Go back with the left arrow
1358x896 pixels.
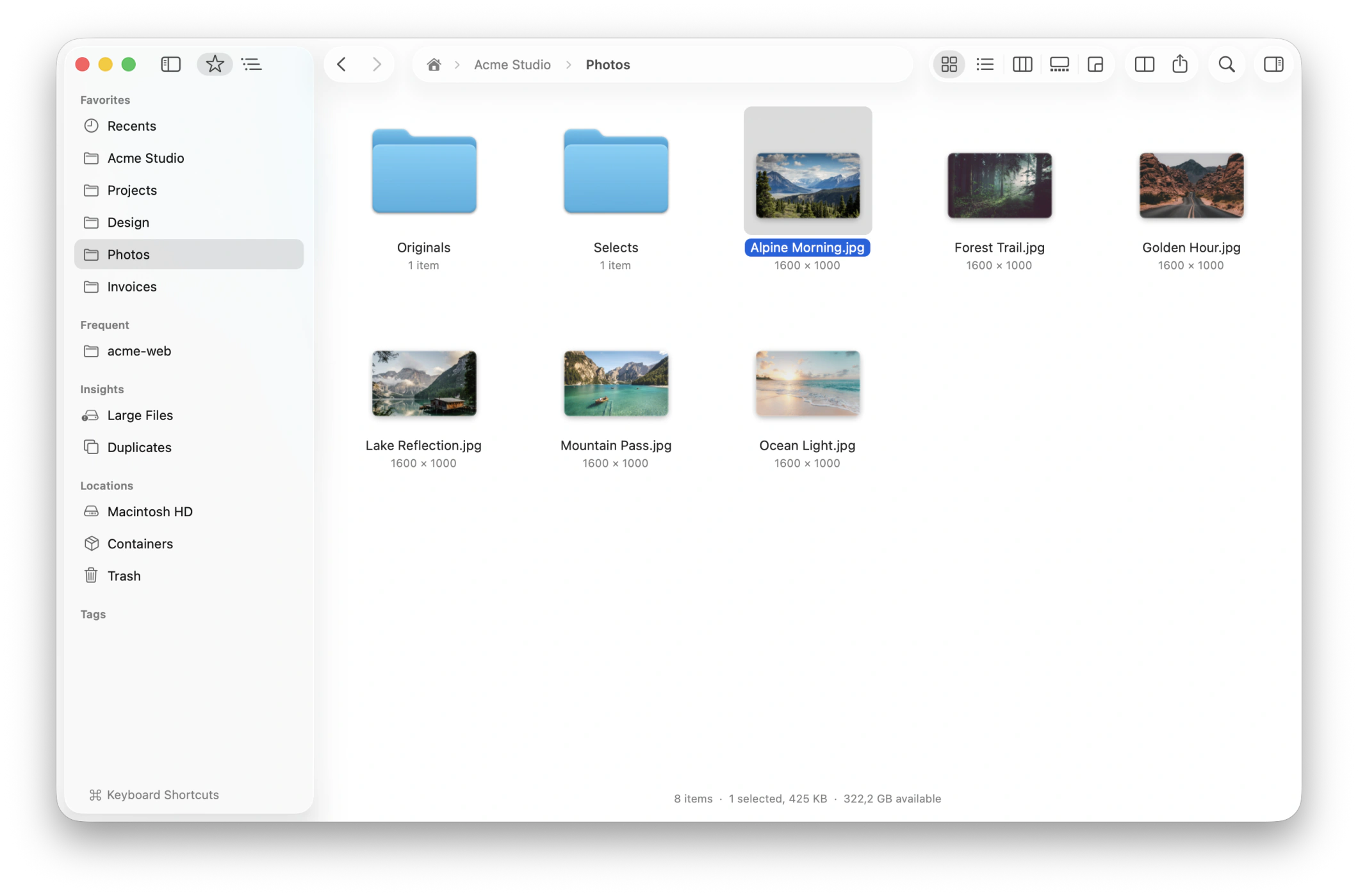click(x=341, y=64)
